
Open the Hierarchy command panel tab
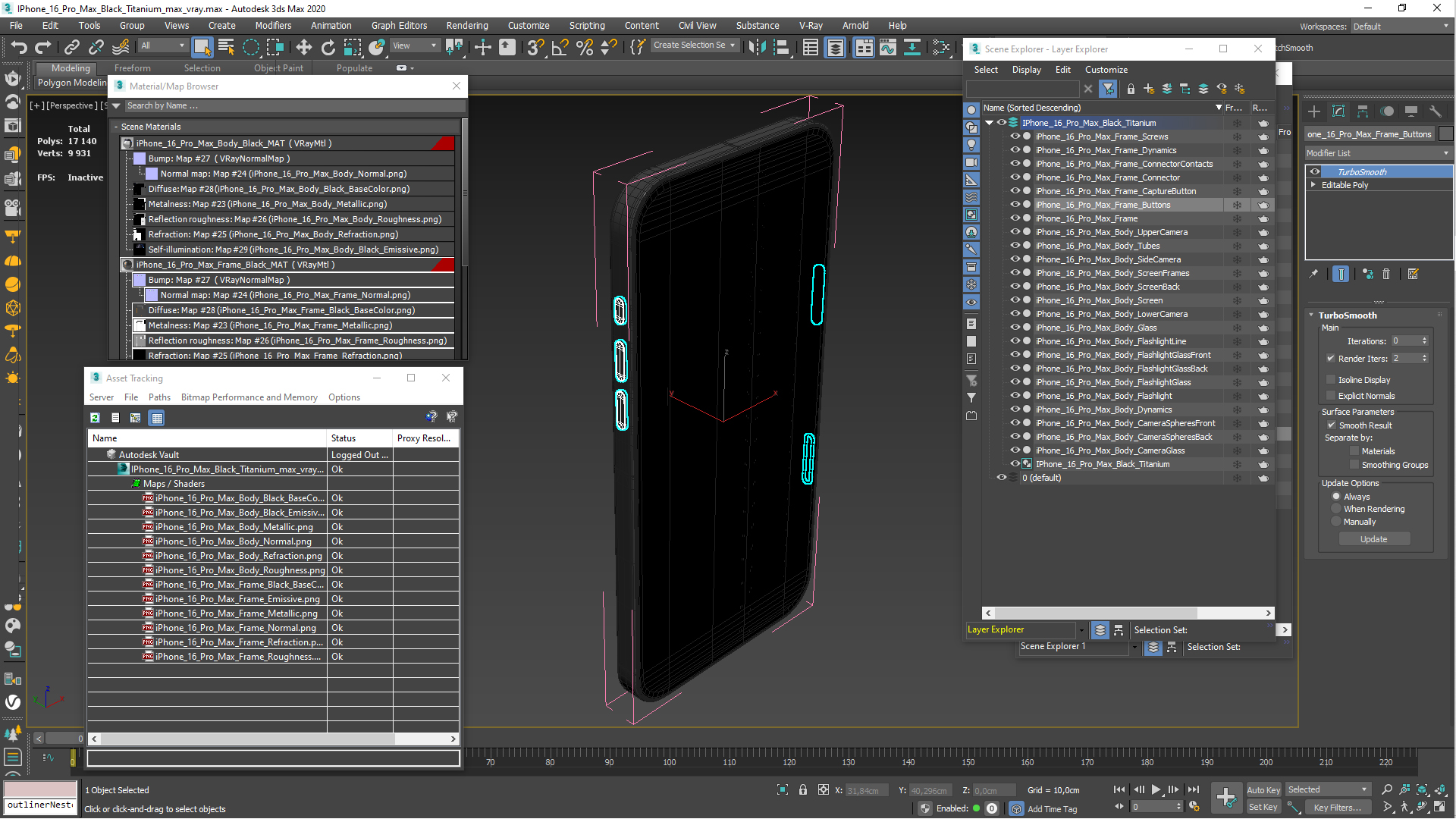(x=1363, y=111)
